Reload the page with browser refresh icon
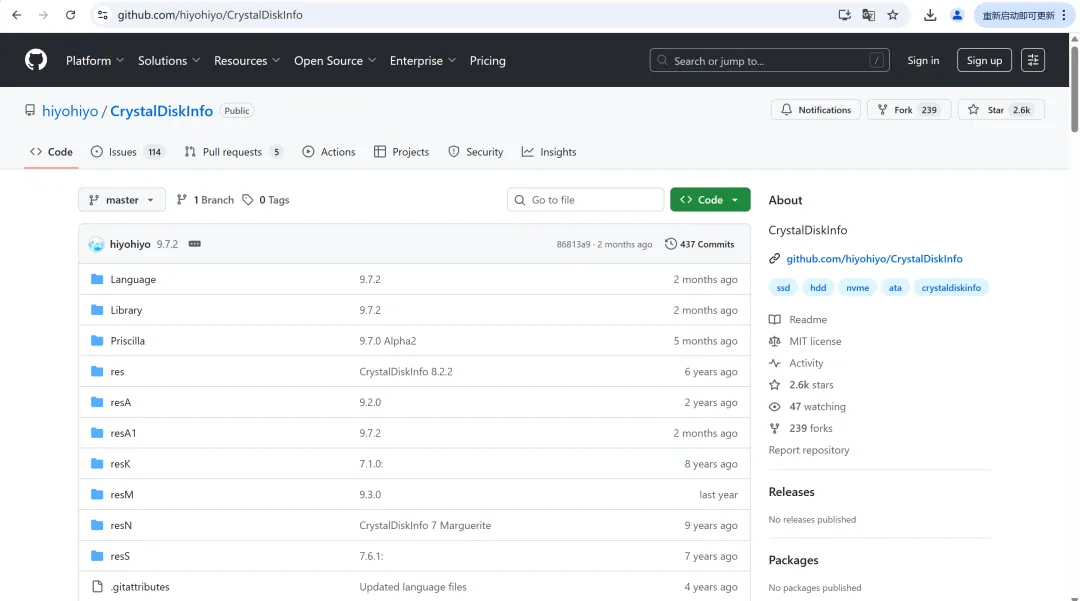1080x601 pixels. tap(70, 15)
